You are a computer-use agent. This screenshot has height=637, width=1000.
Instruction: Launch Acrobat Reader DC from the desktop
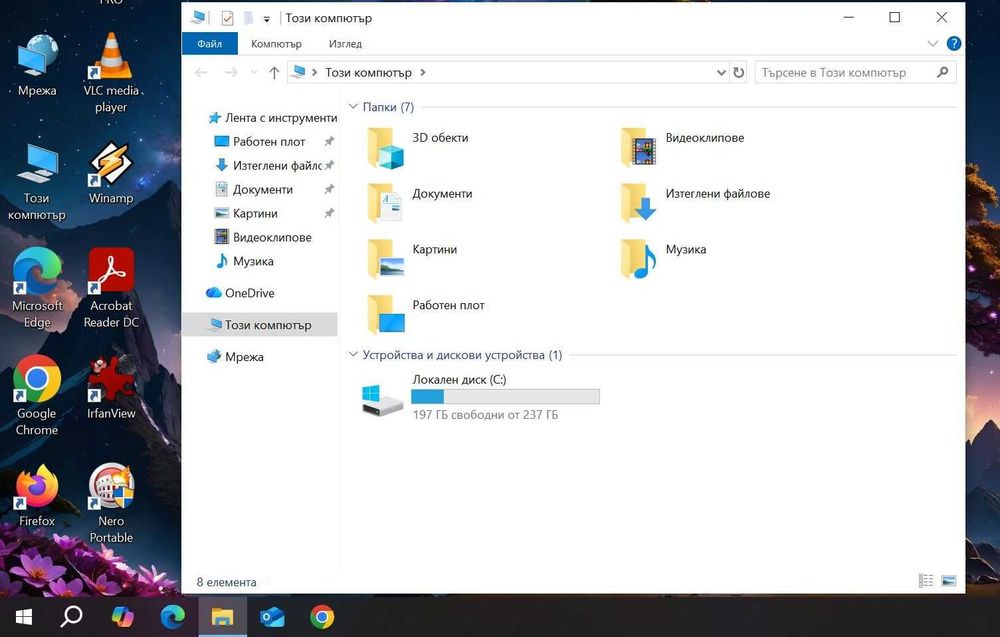[x=111, y=287]
